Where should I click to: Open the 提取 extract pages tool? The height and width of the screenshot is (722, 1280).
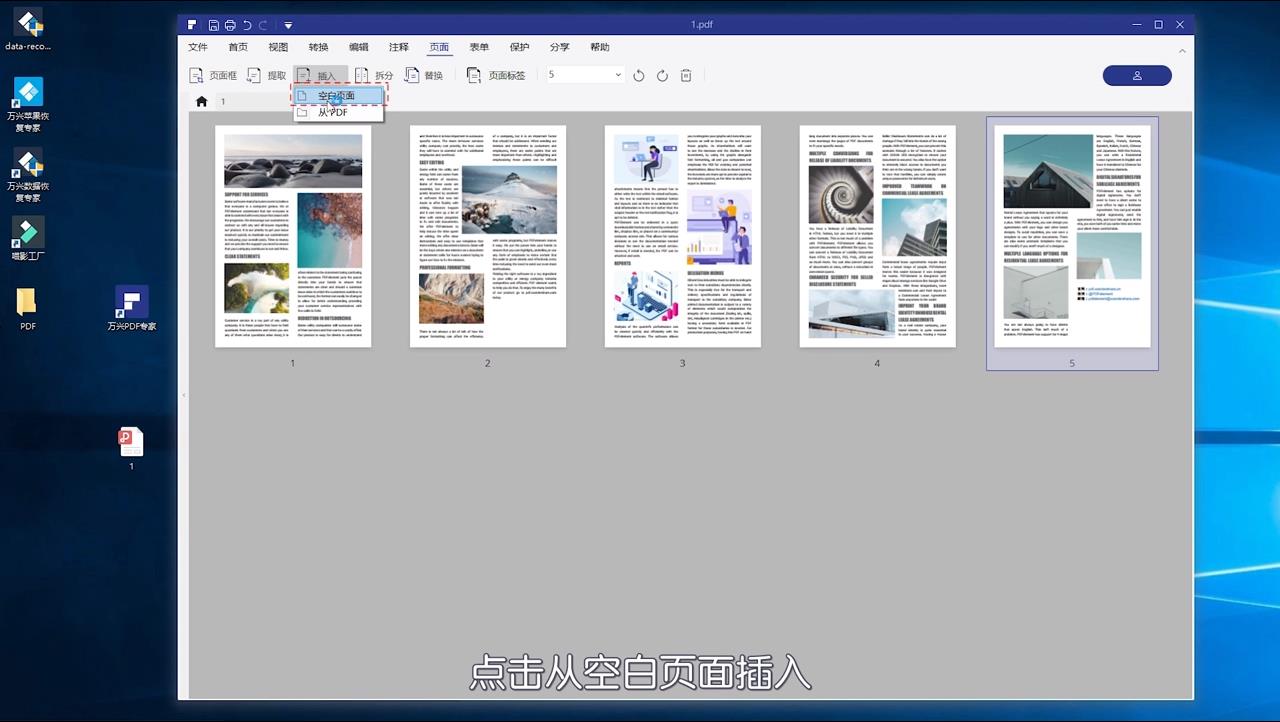pyautogui.click(x=270, y=75)
